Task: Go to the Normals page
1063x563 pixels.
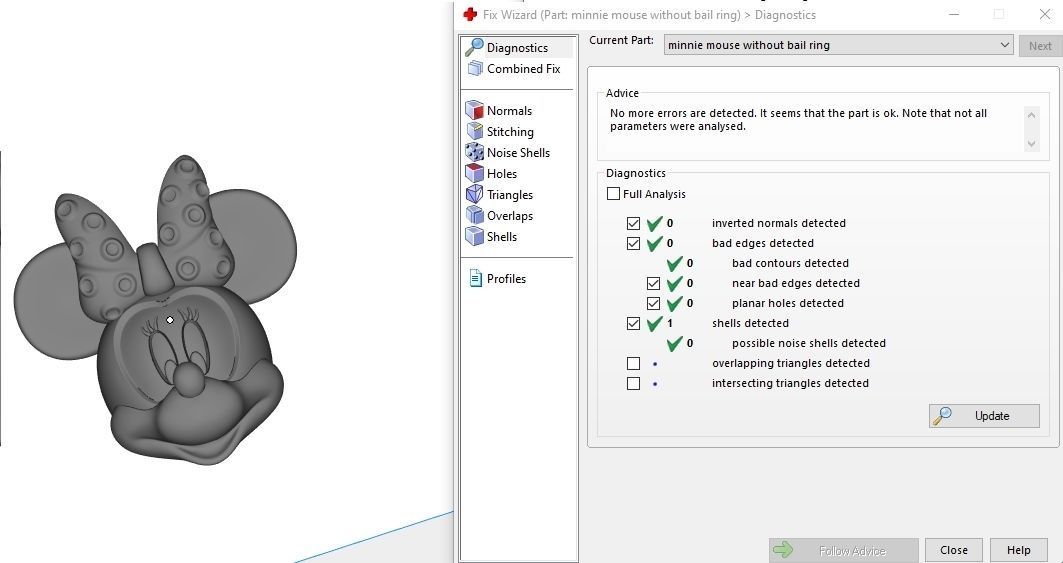Action: [509, 111]
